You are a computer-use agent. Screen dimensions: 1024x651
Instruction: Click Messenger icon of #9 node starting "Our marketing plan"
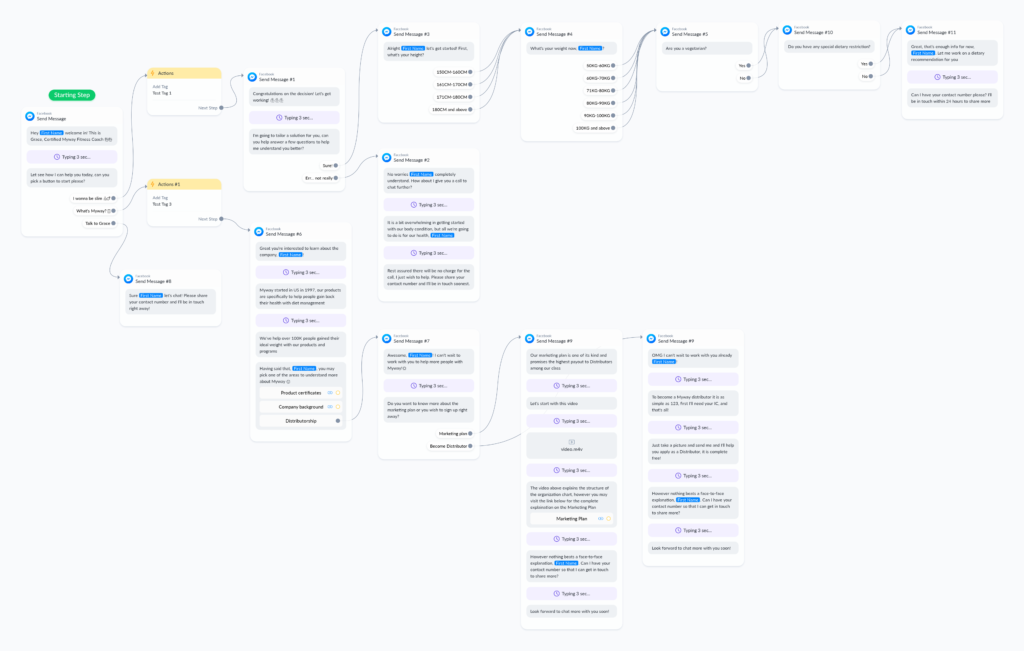point(530,338)
